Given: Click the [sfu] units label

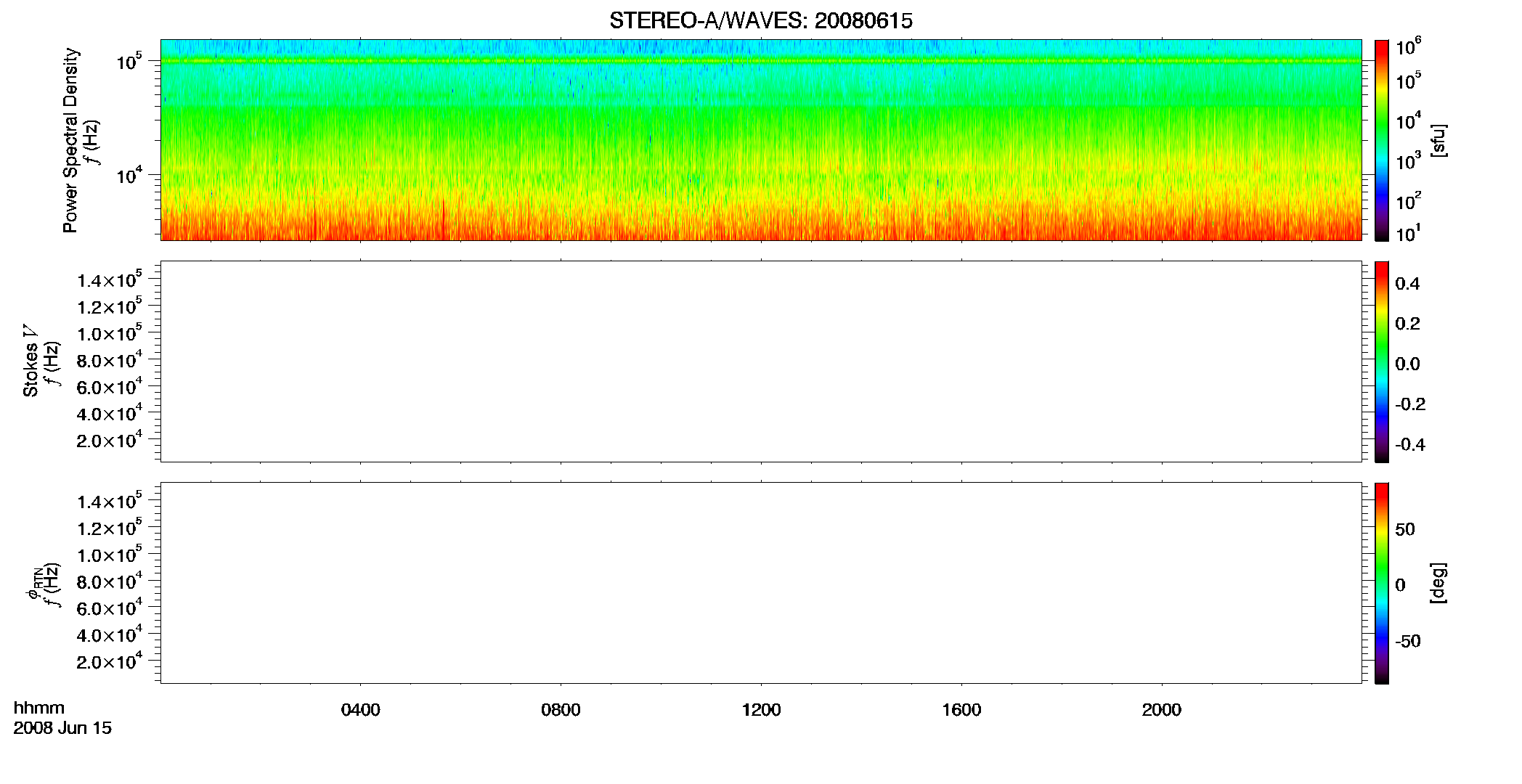Looking at the screenshot, I should tap(1438, 140).
